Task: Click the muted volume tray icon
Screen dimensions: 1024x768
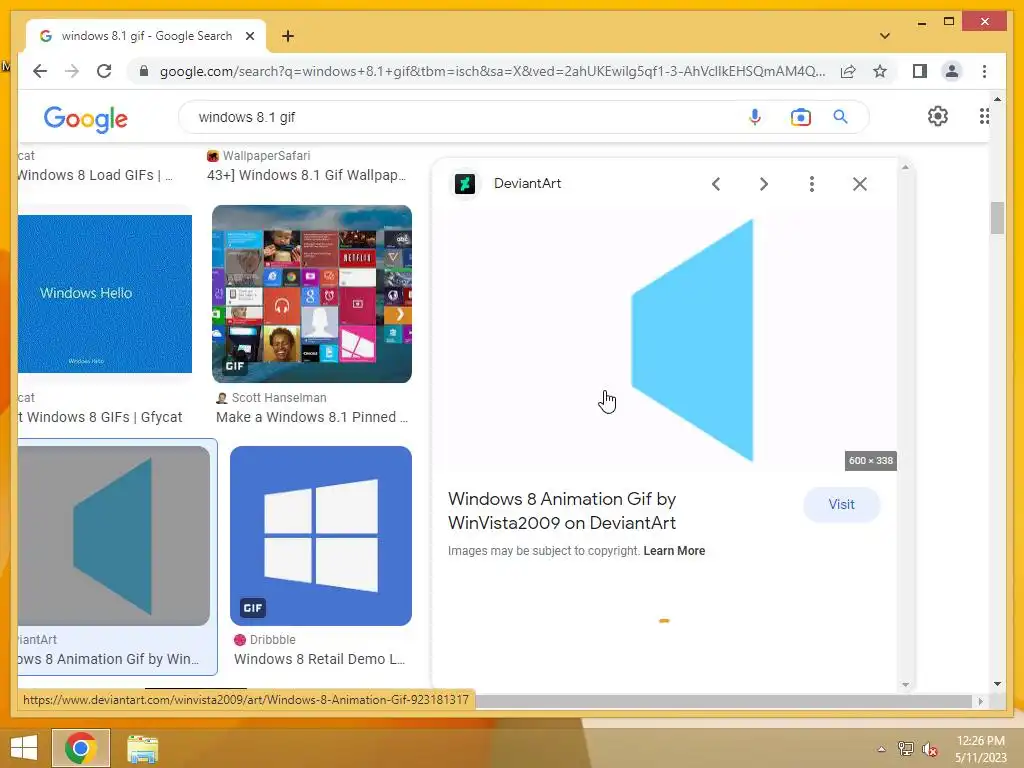Action: tap(930, 749)
